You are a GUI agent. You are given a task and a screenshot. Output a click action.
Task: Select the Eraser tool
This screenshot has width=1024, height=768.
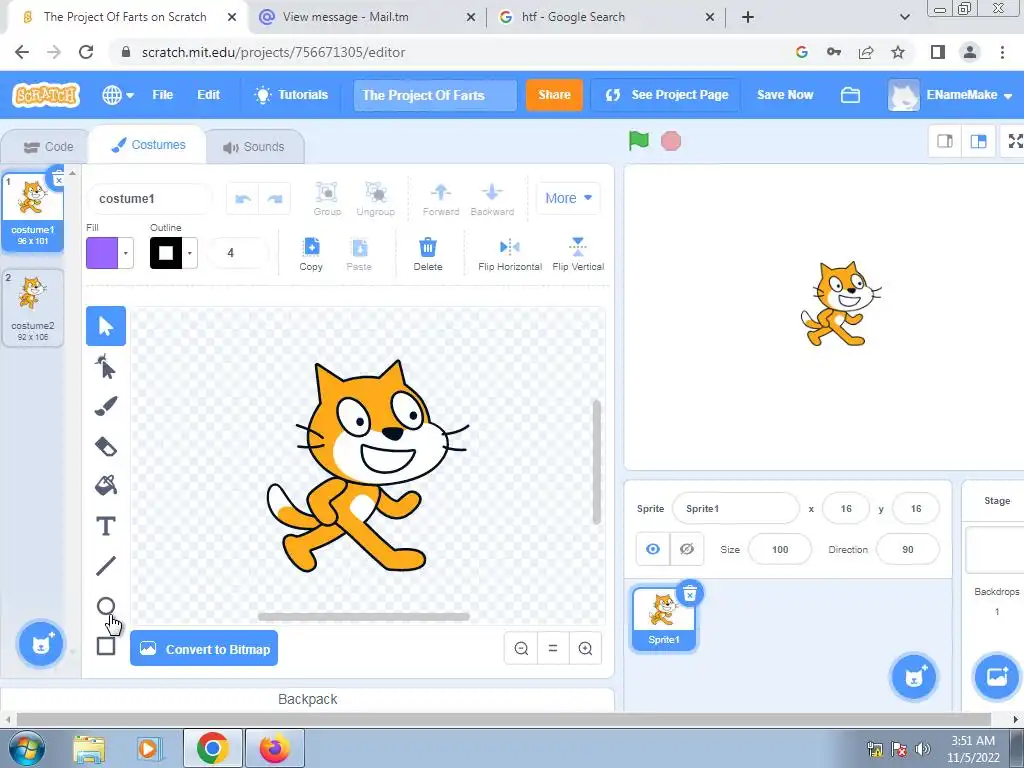[106, 447]
